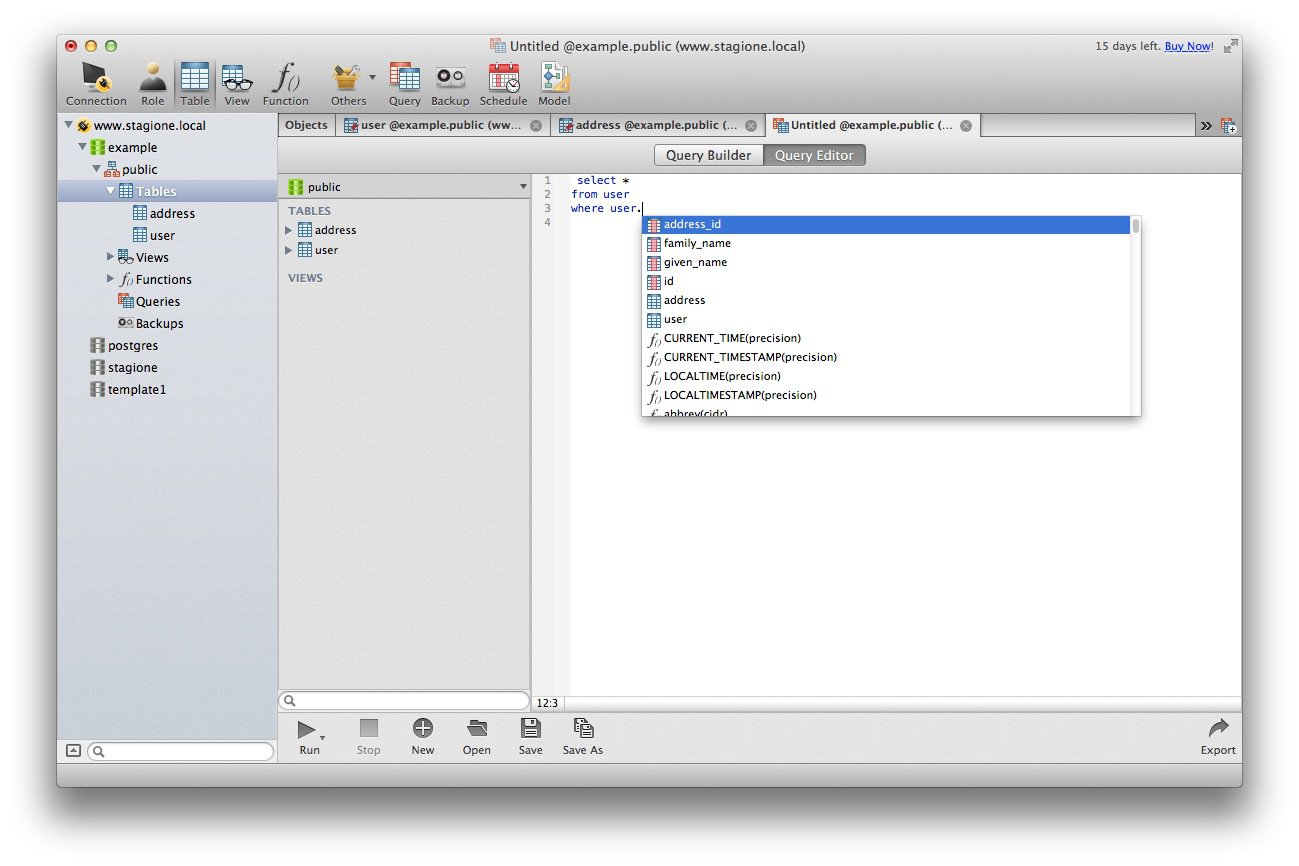Viewport: 1299px width, 866px height.
Task: Expand address in the TABLES list
Action: point(289,230)
